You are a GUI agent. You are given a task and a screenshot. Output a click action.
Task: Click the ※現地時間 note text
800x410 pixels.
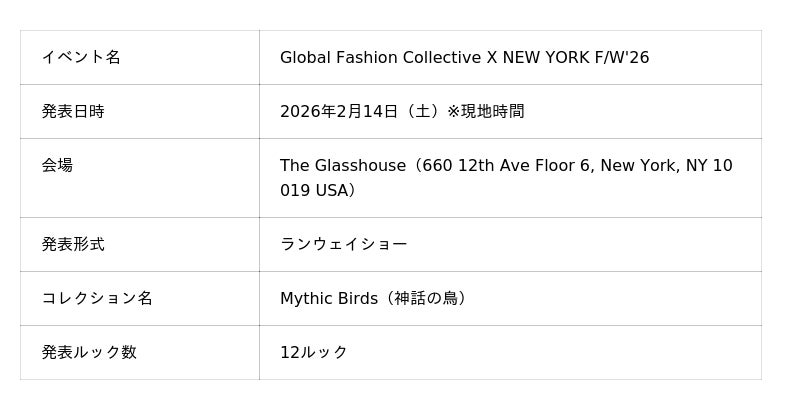485,112
